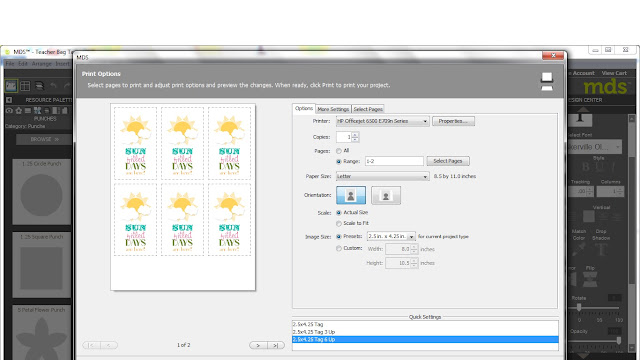Viewport: 640px width, 360px height.
Task: Click the MDS app icon in title bar
Action: coord(7,52)
